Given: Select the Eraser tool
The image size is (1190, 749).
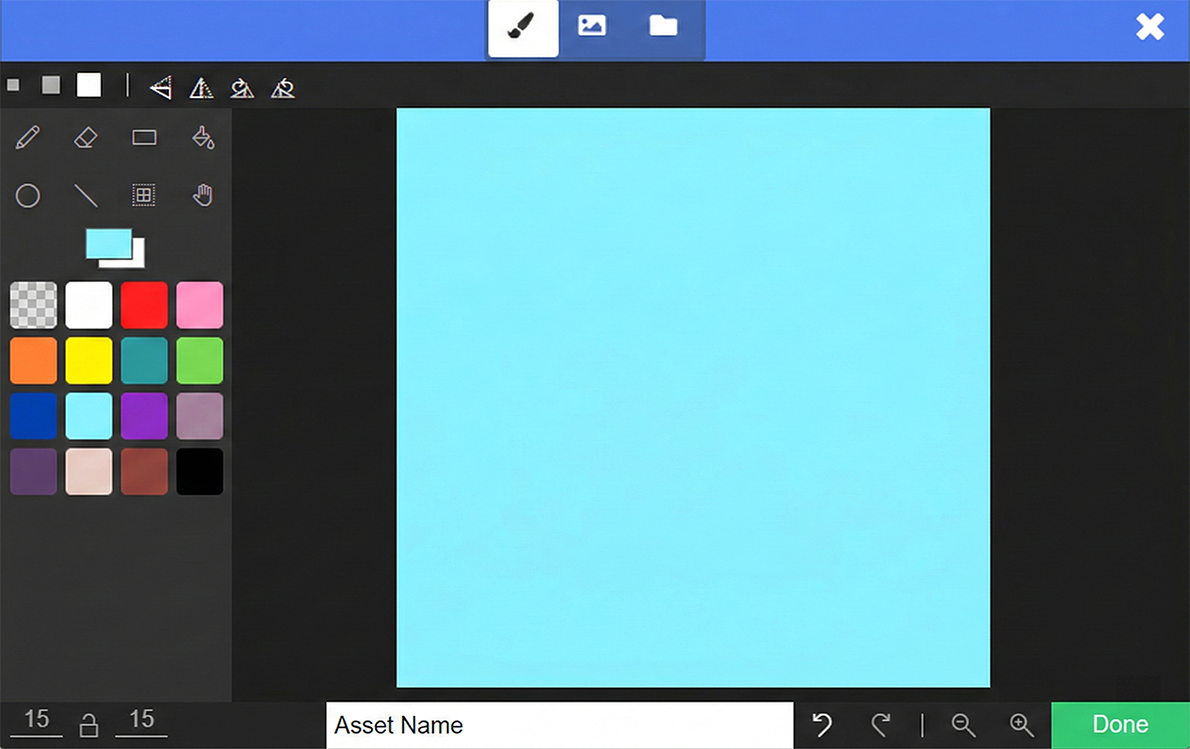Looking at the screenshot, I should (x=86, y=138).
